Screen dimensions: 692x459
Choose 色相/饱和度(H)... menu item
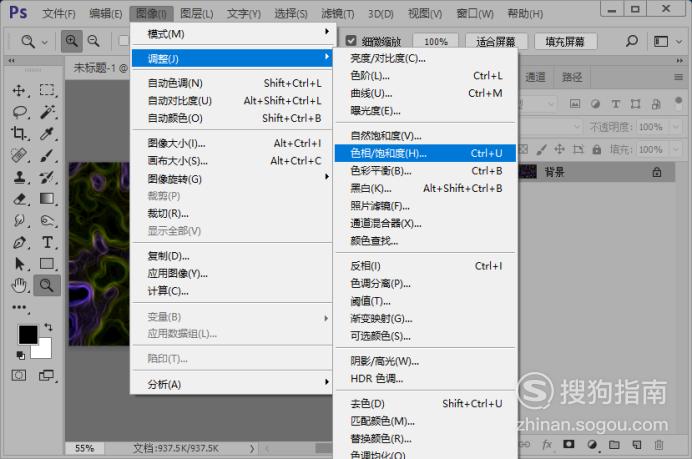coord(425,153)
